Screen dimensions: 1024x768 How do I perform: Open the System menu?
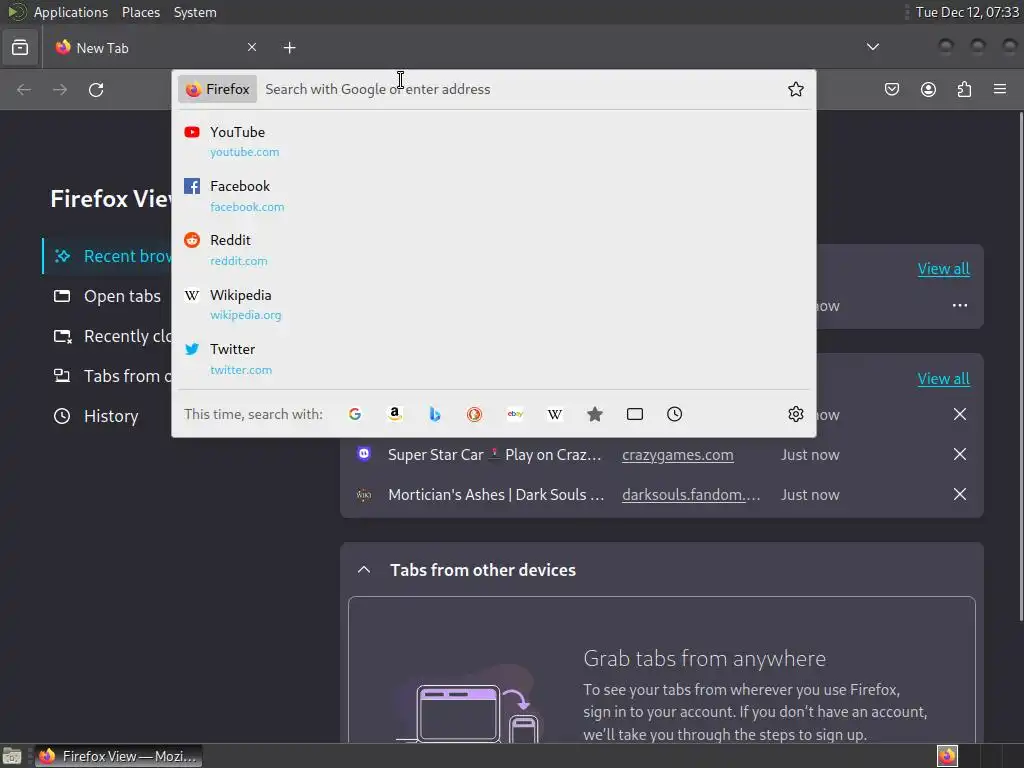(x=195, y=12)
